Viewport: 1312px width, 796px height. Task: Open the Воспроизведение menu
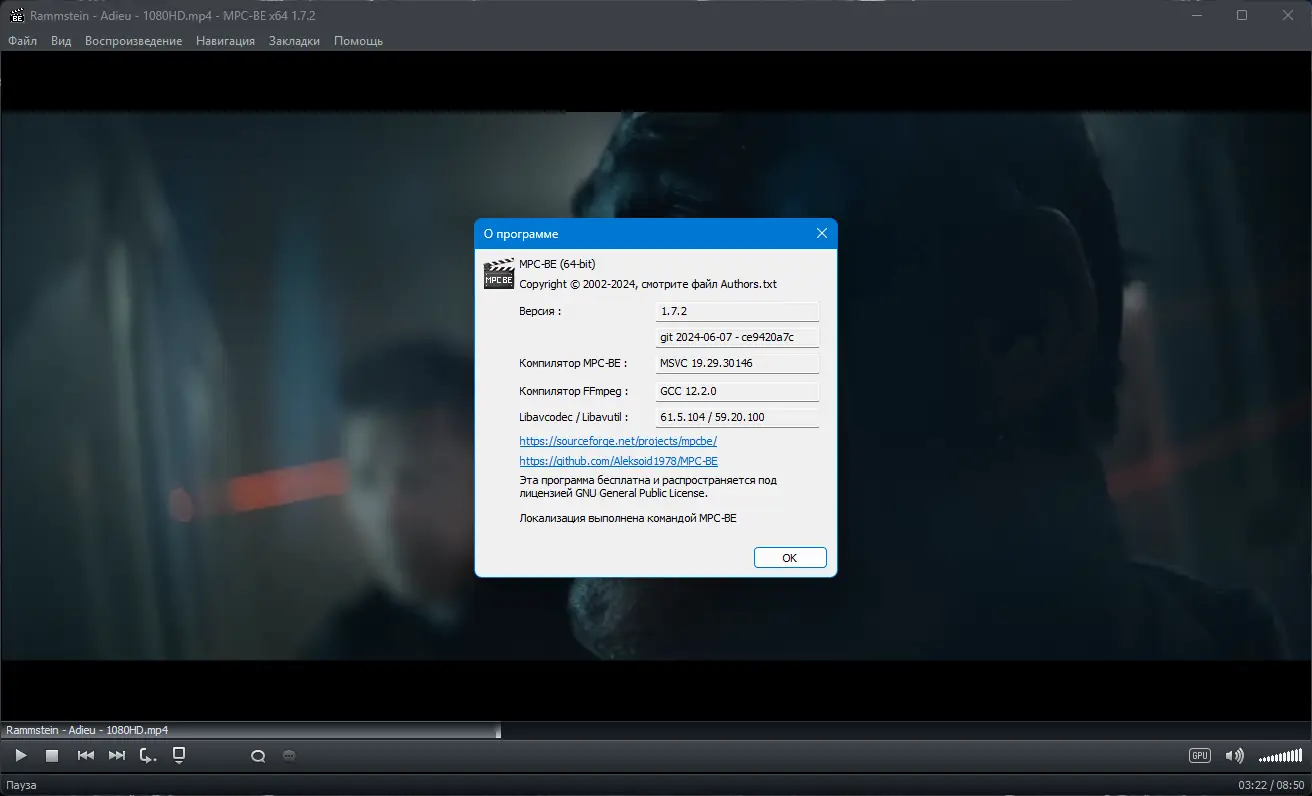point(133,41)
